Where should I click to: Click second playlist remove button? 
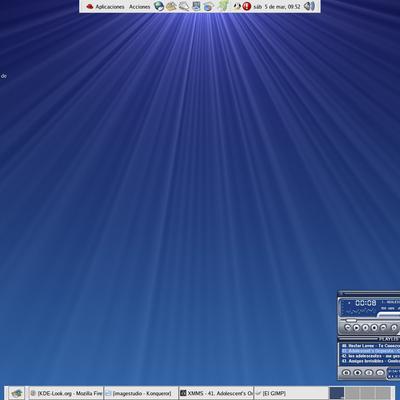click(x=358, y=372)
